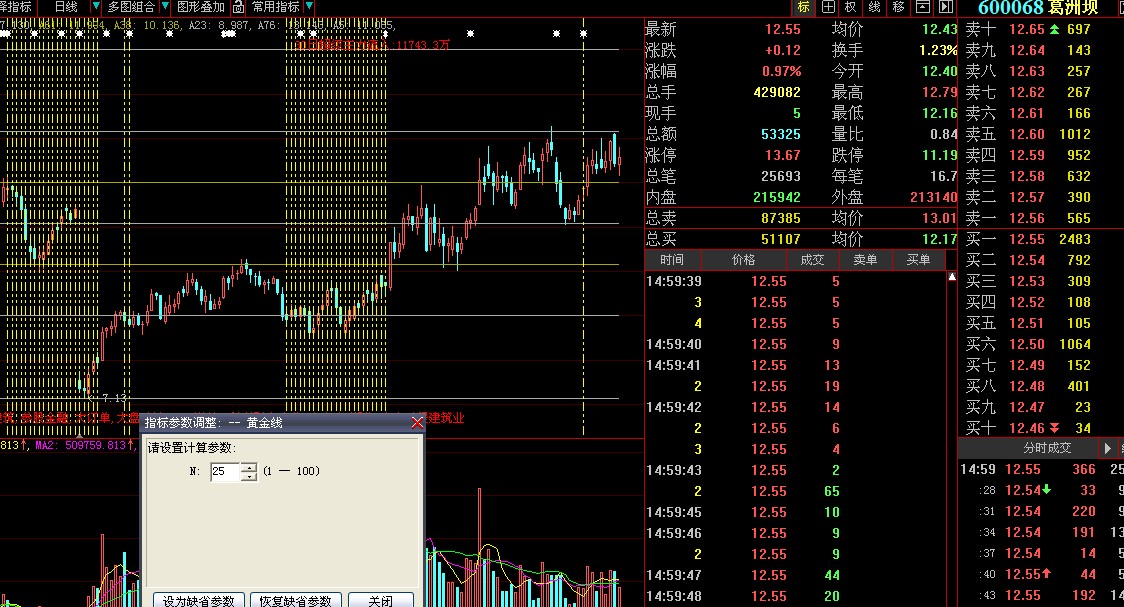
Task: Click the 移 move toolbar icon
Action: coord(898,7)
